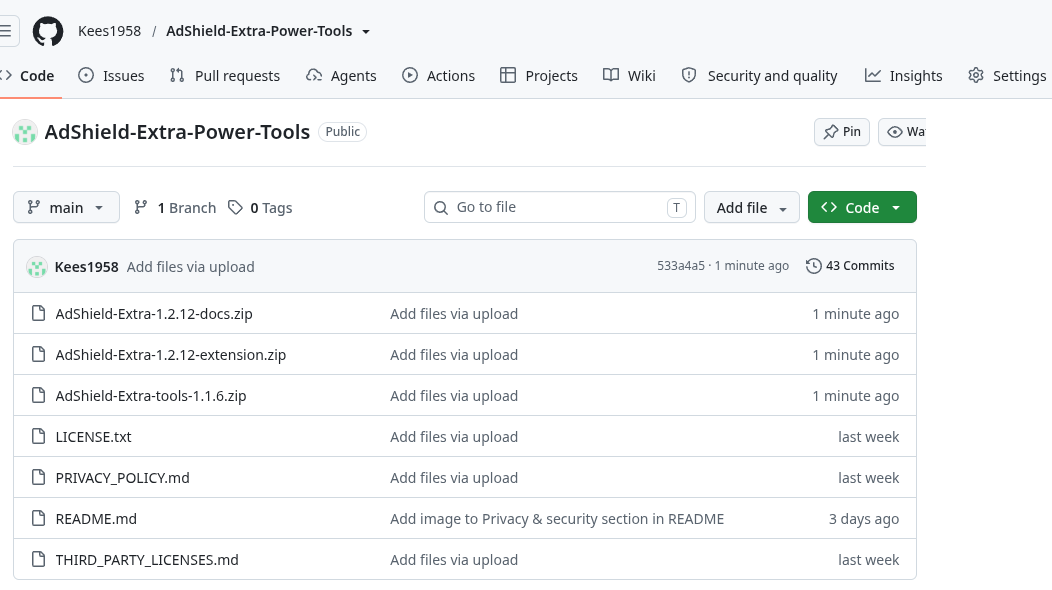Open latest commit message in header row

coord(191,267)
